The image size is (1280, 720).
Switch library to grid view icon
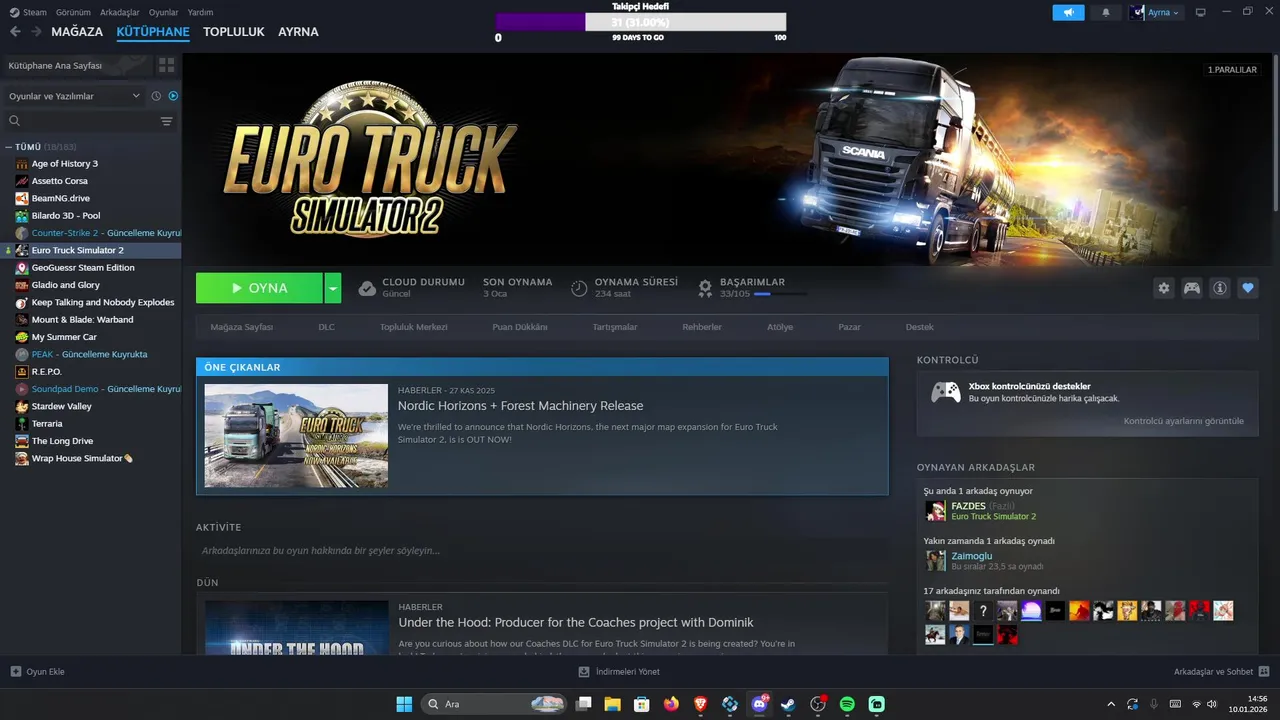point(166,65)
